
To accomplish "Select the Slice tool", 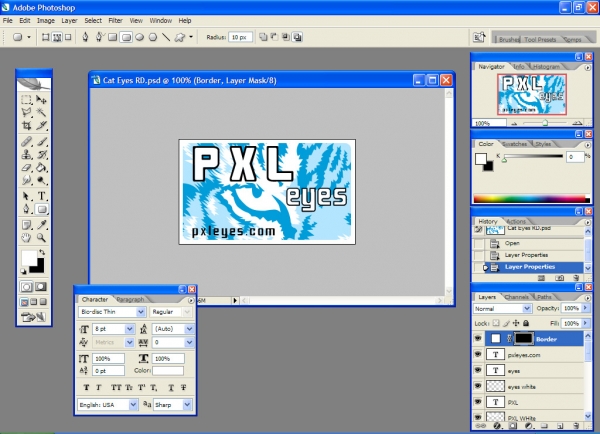I will pos(41,125).
